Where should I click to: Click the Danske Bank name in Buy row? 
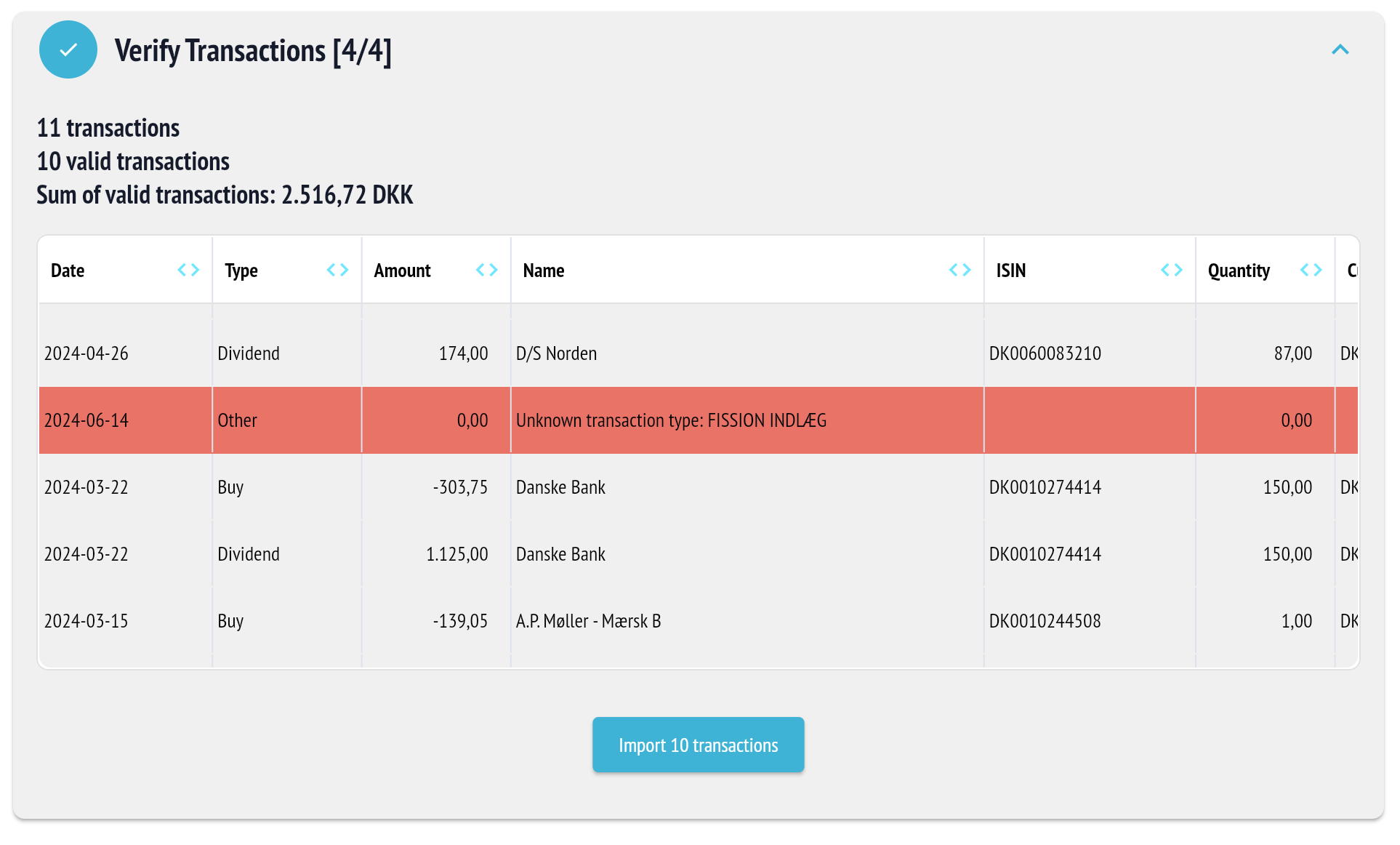coord(747,487)
